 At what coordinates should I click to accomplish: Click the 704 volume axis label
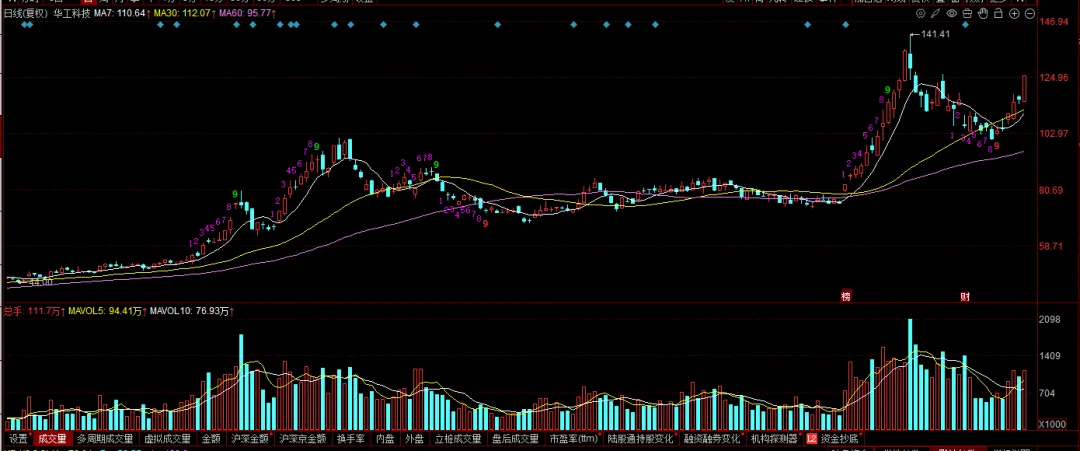pyautogui.click(x=1048, y=393)
